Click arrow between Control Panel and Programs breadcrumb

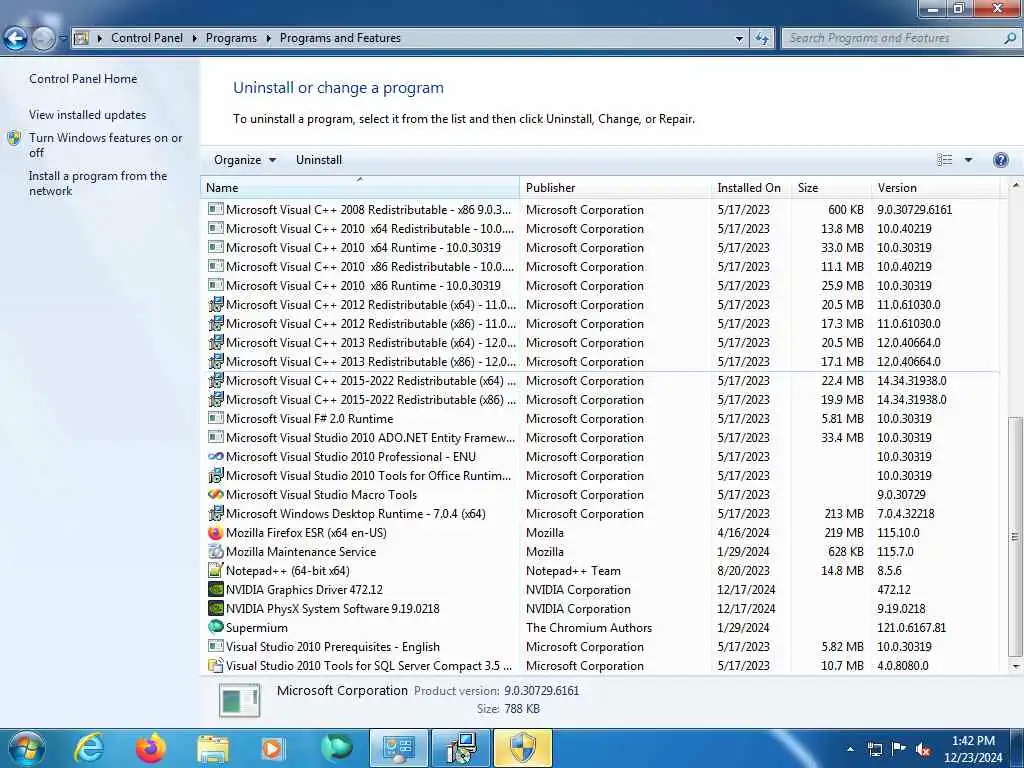(195, 39)
